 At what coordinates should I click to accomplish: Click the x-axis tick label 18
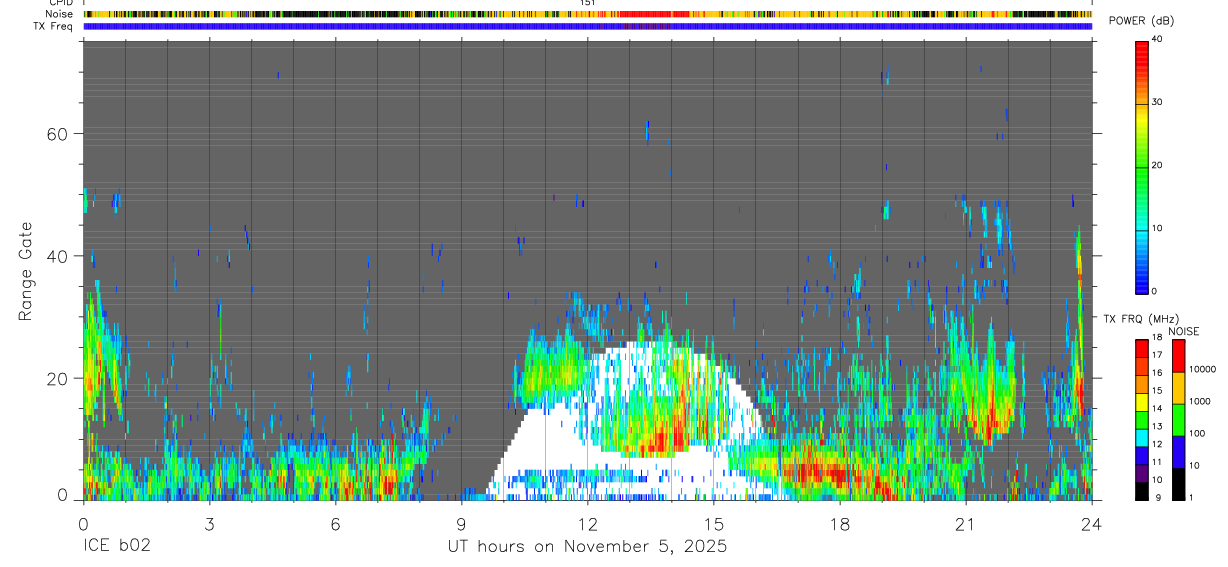[839, 525]
